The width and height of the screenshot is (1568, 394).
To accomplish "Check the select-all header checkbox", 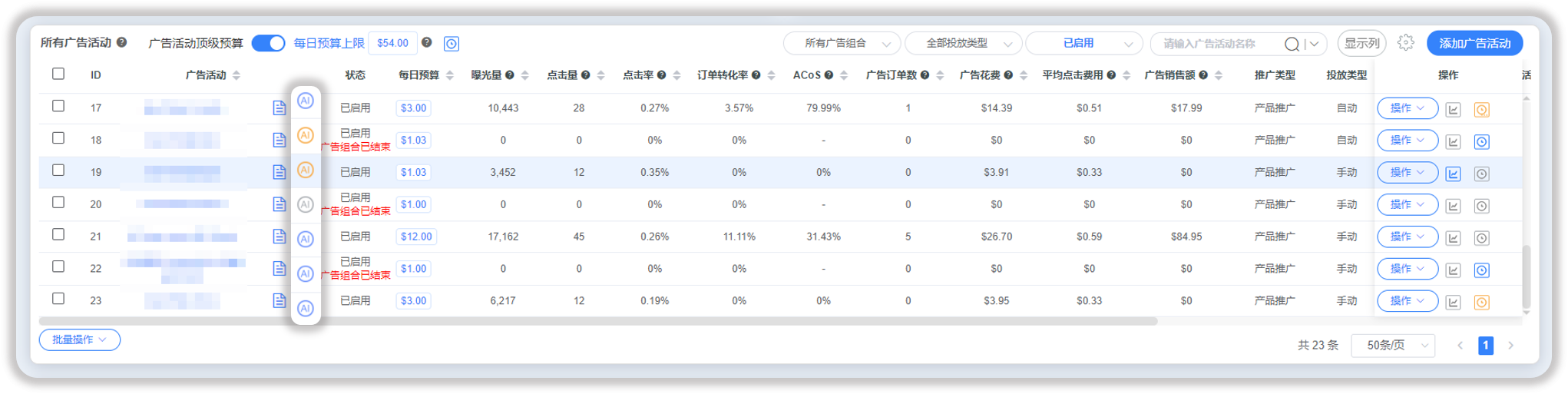I will pos(58,74).
